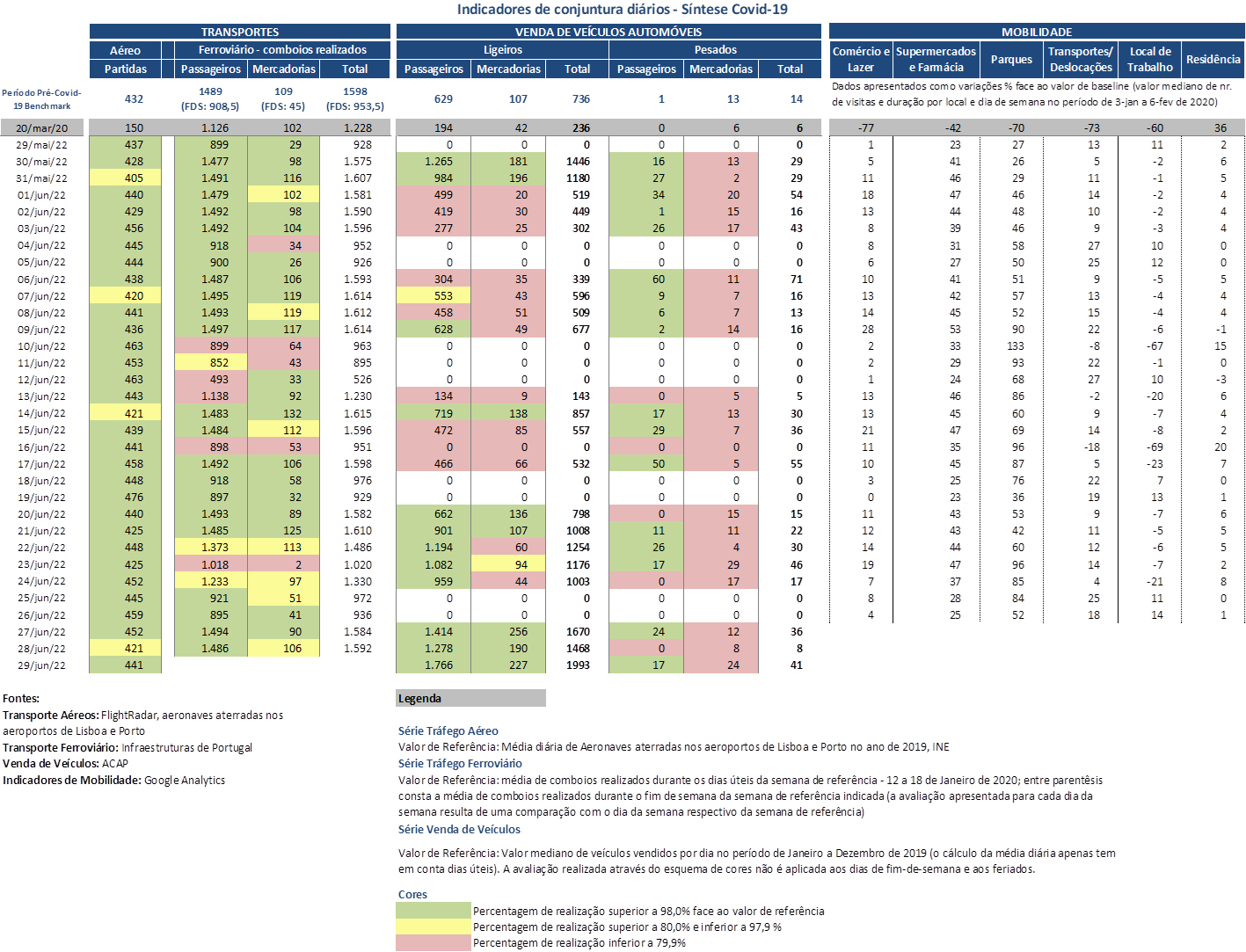The image size is (1246, 952).
Task: Select the Partidas column header
Action: pos(126,69)
